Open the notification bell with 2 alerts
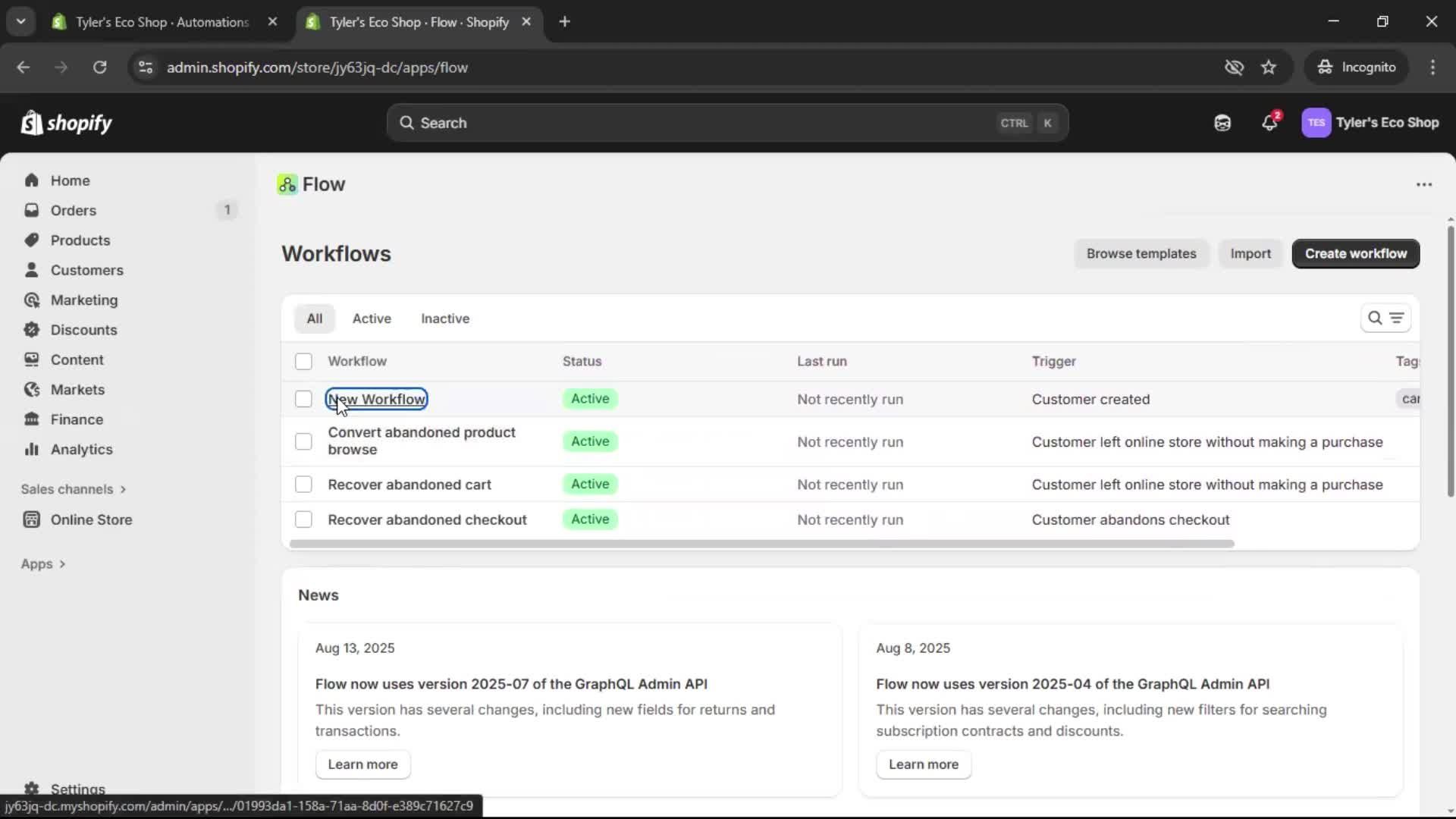The image size is (1456, 819). click(1270, 122)
